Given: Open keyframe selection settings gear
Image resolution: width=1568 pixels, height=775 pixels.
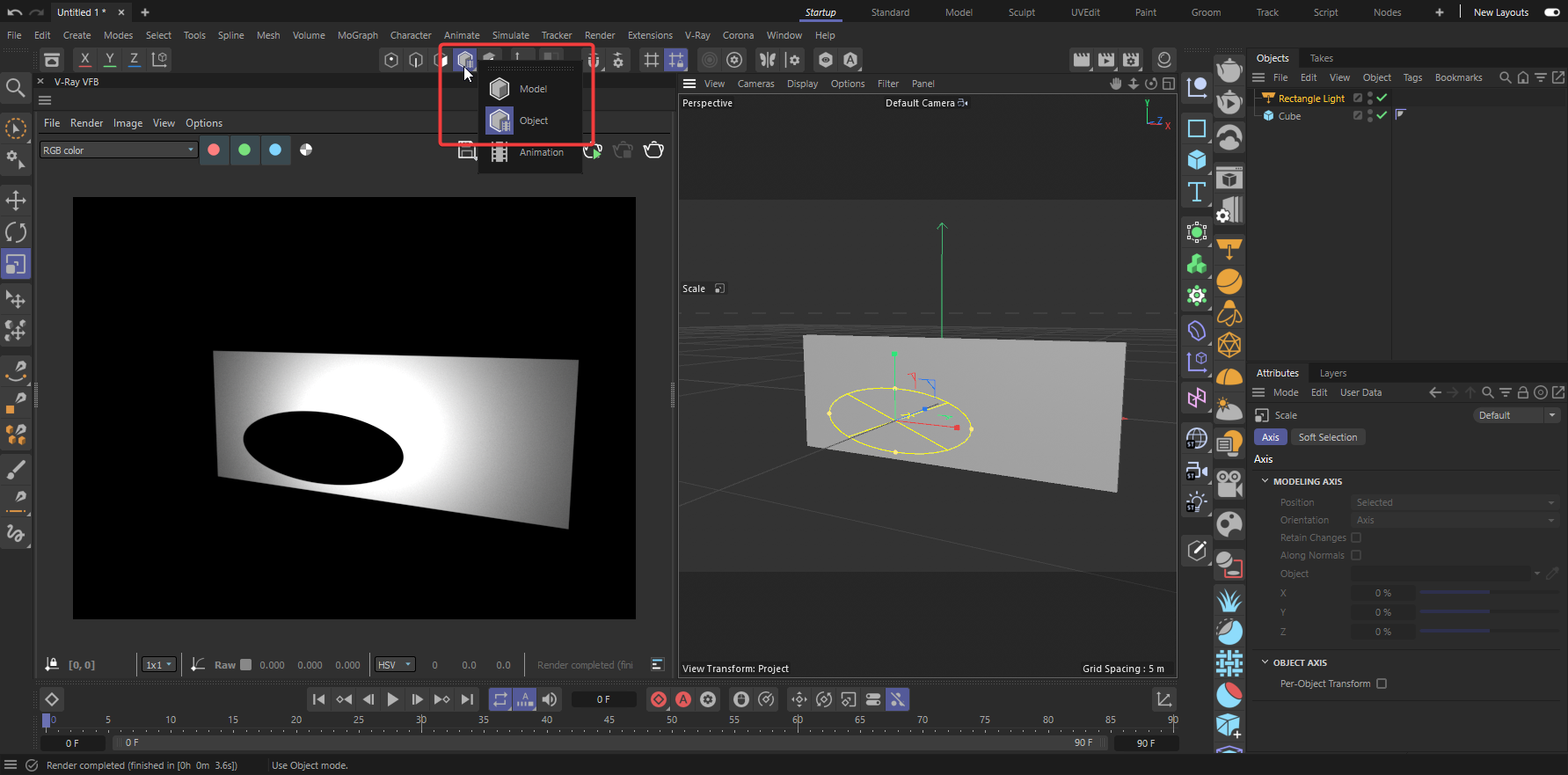Looking at the screenshot, I should pyautogui.click(x=708, y=699).
